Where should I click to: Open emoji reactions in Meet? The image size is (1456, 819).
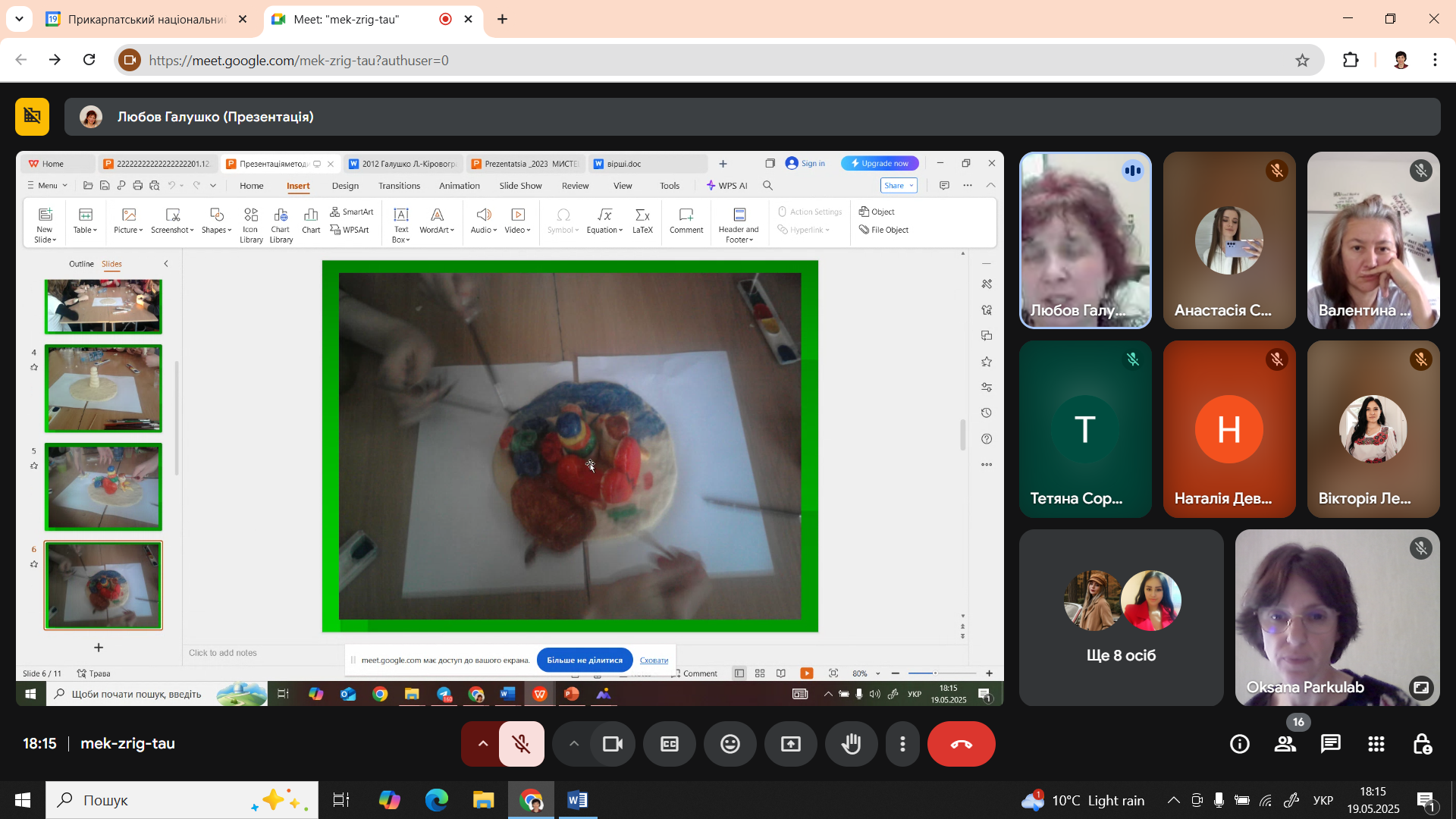(730, 744)
